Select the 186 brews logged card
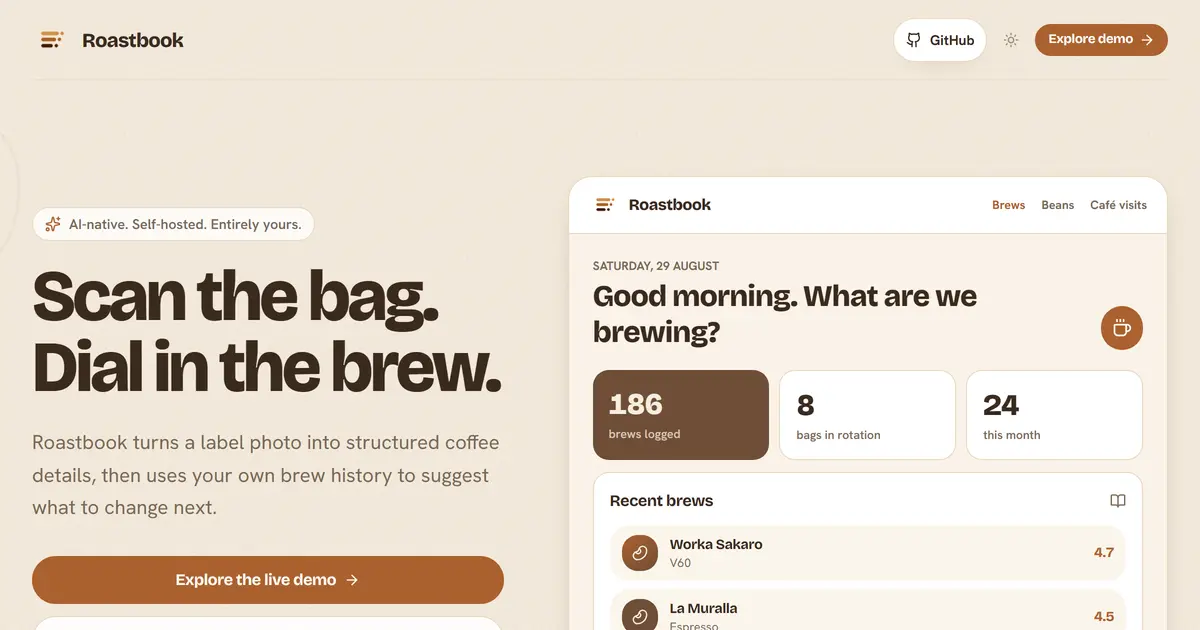This screenshot has height=630, width=1200. pyautogui.click(x=681, y=415)
